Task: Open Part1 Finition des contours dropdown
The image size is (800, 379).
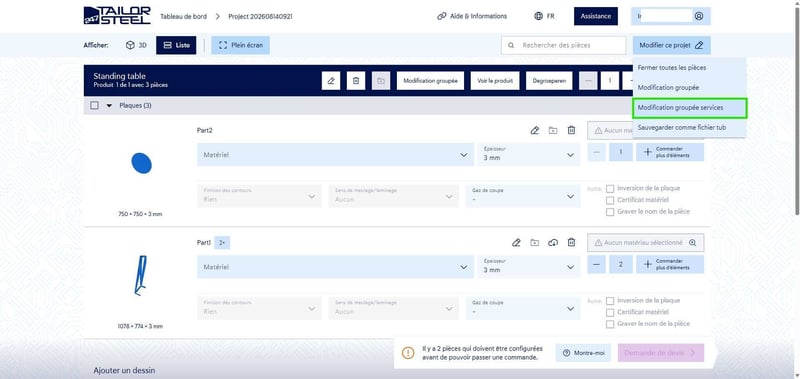Action: point(259,308)
